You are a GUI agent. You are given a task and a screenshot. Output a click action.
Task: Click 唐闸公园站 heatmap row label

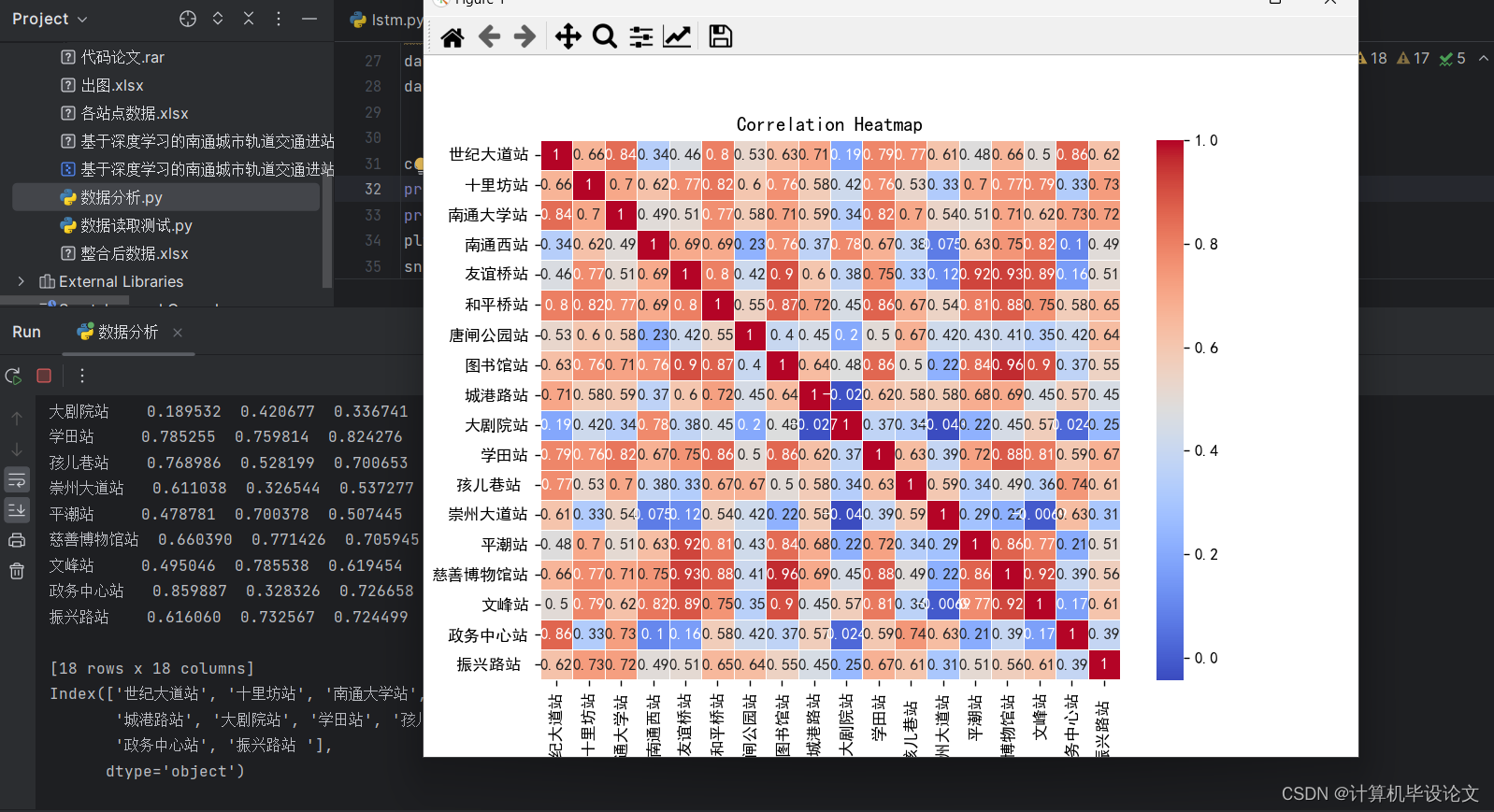click(488, 335)
